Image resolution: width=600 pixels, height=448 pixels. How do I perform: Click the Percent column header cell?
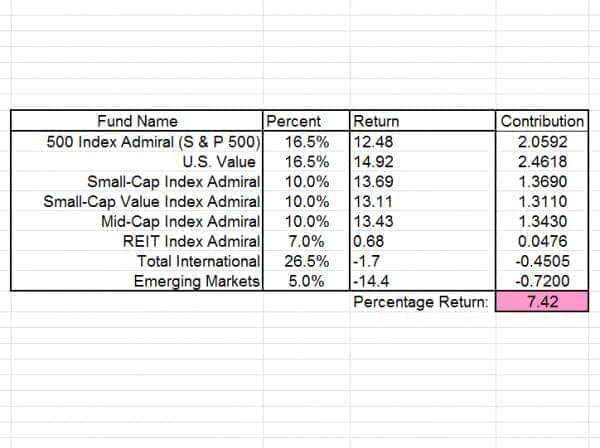click(x=294, y=121)
